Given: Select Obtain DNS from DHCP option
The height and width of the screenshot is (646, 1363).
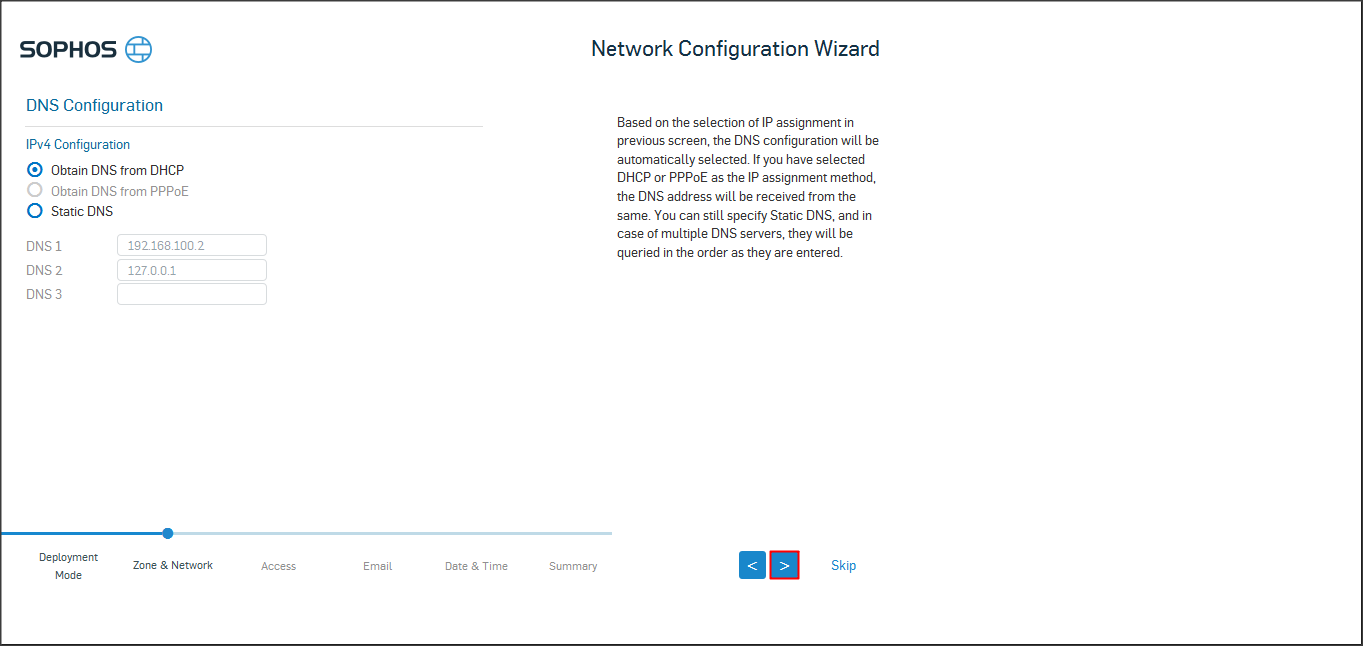Looking at the screenshot, I should coord(35,170).
